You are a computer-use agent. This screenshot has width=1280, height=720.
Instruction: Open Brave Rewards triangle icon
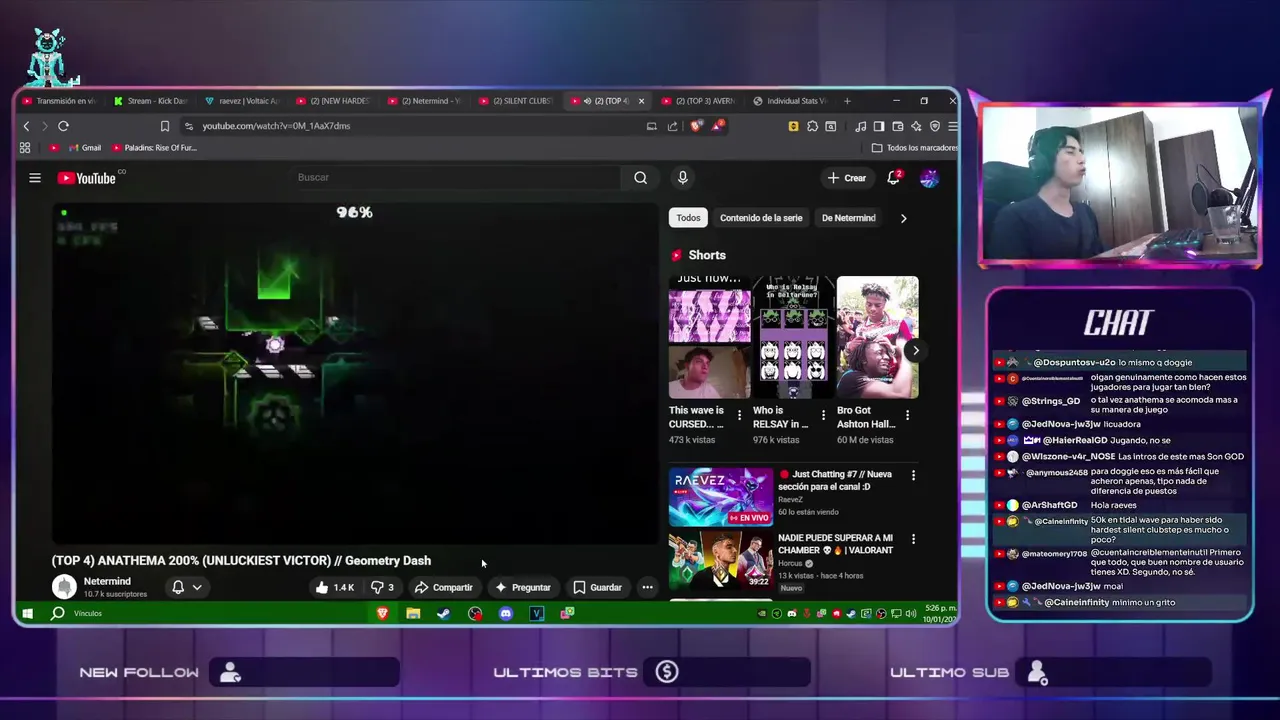pos(718,126)
